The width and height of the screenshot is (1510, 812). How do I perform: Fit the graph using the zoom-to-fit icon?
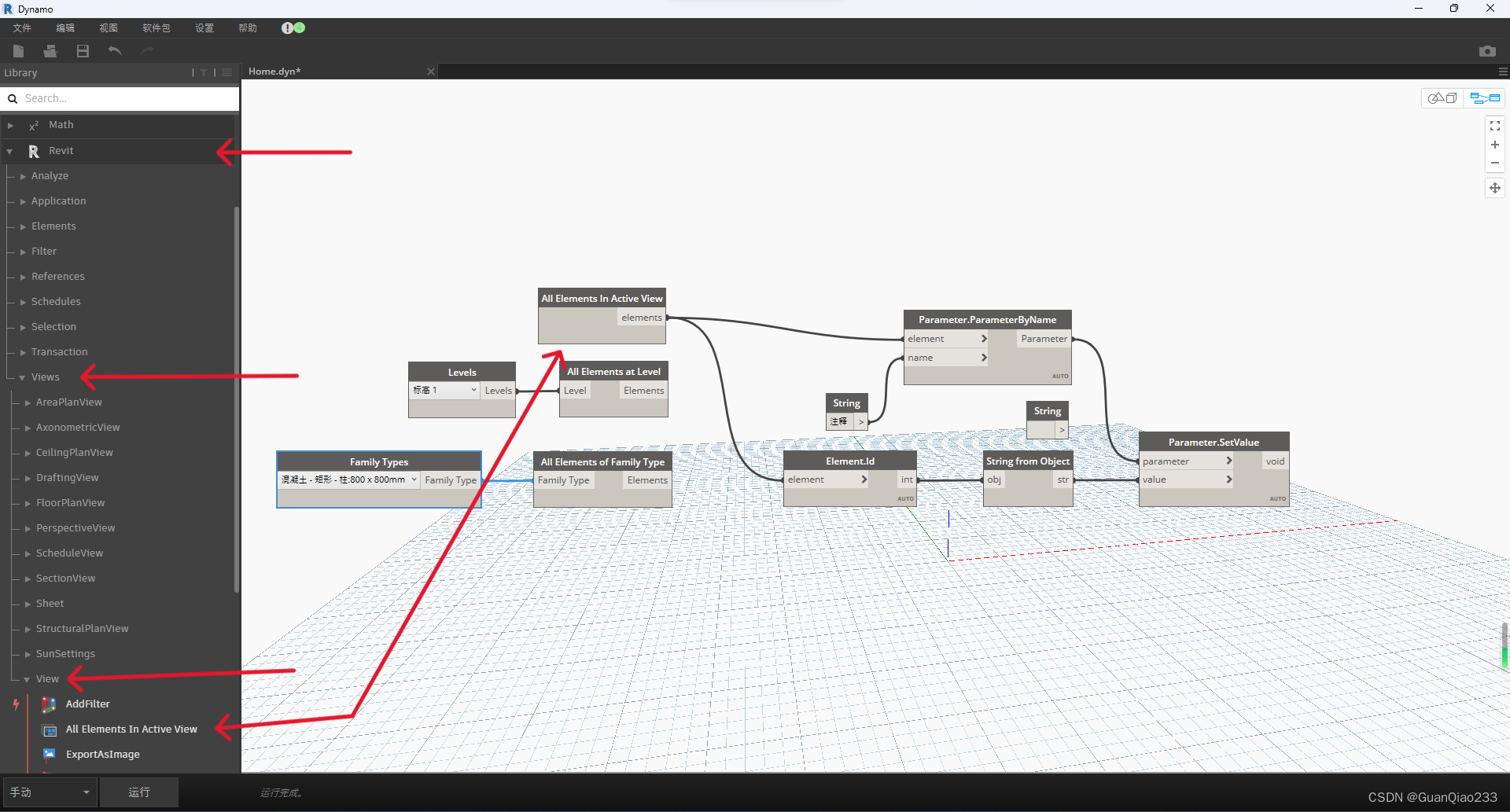point(1495,125)
